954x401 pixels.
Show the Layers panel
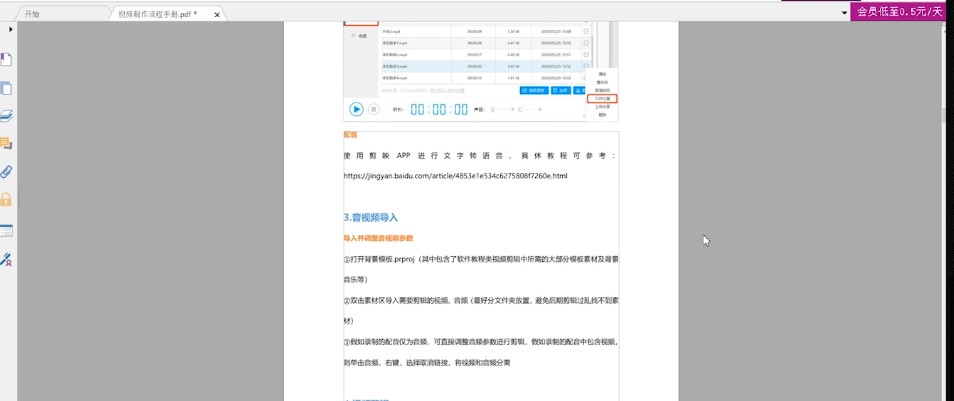coord(7,116)
